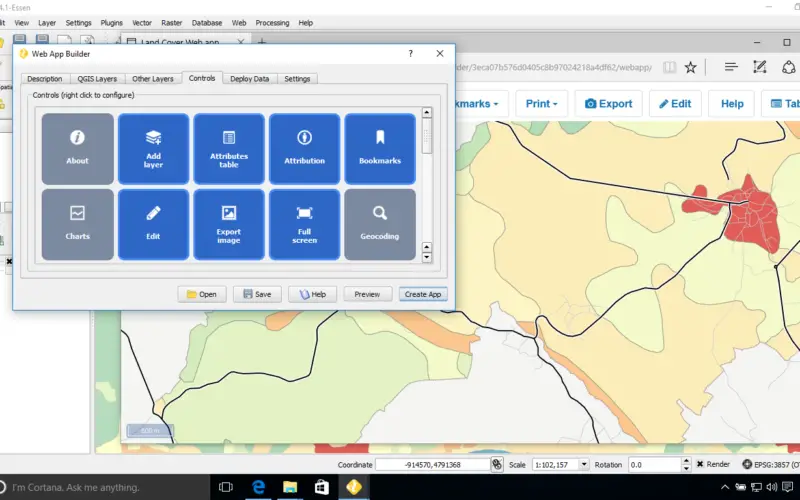Toggle the Add layer control tile
This screenshot has height=500, width=800.
153,148
